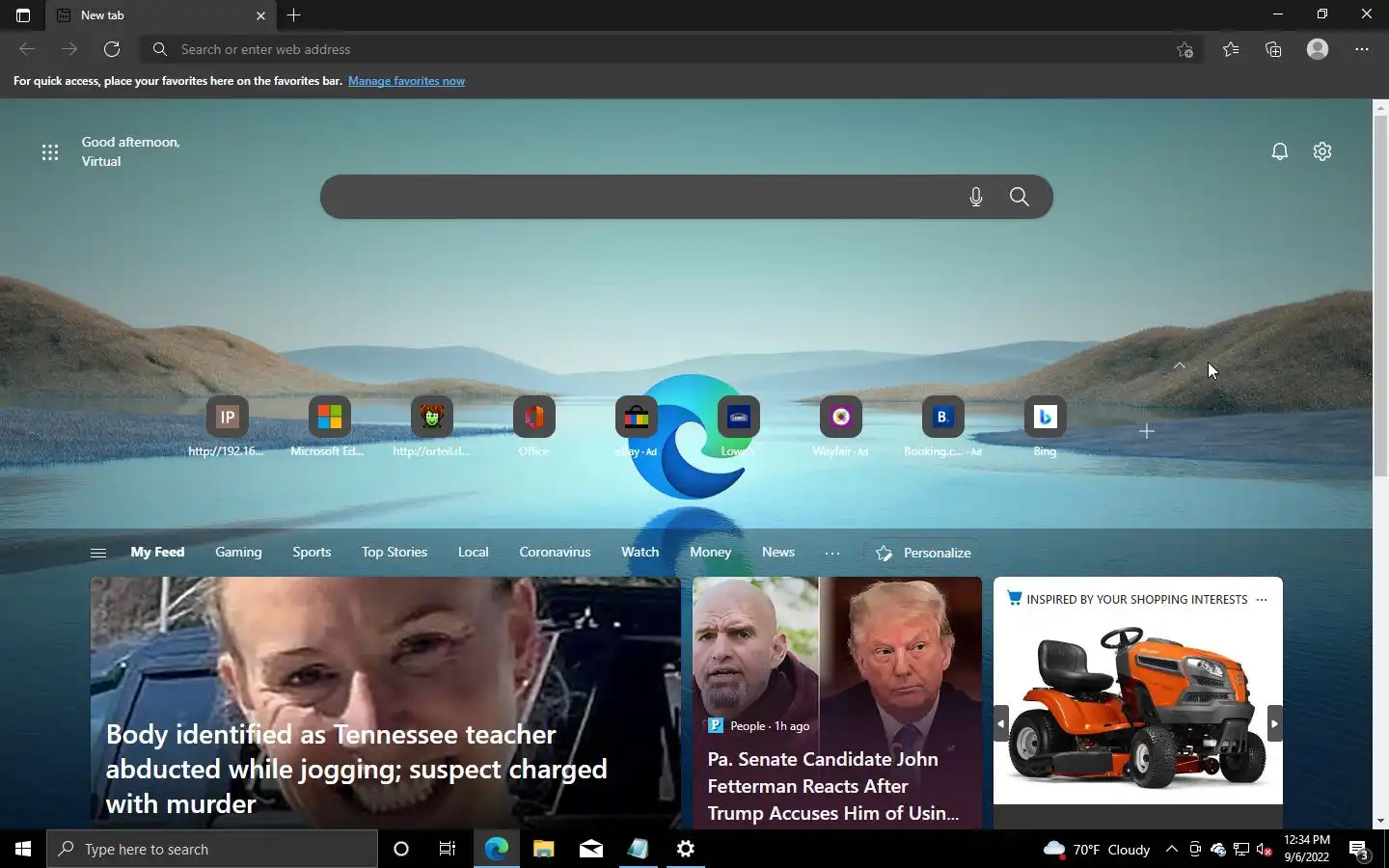The width and height of the screenshot is (1389, 868).
Task: Open weather 70°F Cloudy widget
Action: (x=1097, y=849)
